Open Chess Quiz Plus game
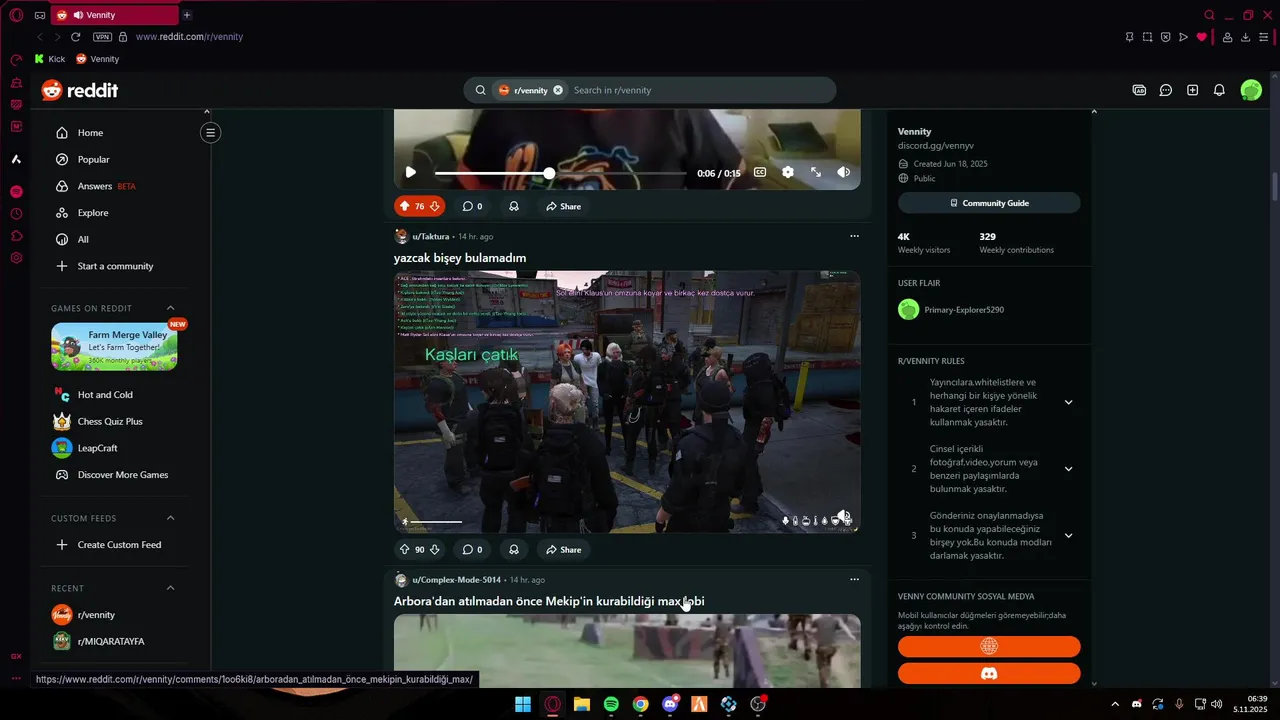Image resolution: width=1280 pixels, height=720 pixels. pyautogui.click(x=110, y=422)
